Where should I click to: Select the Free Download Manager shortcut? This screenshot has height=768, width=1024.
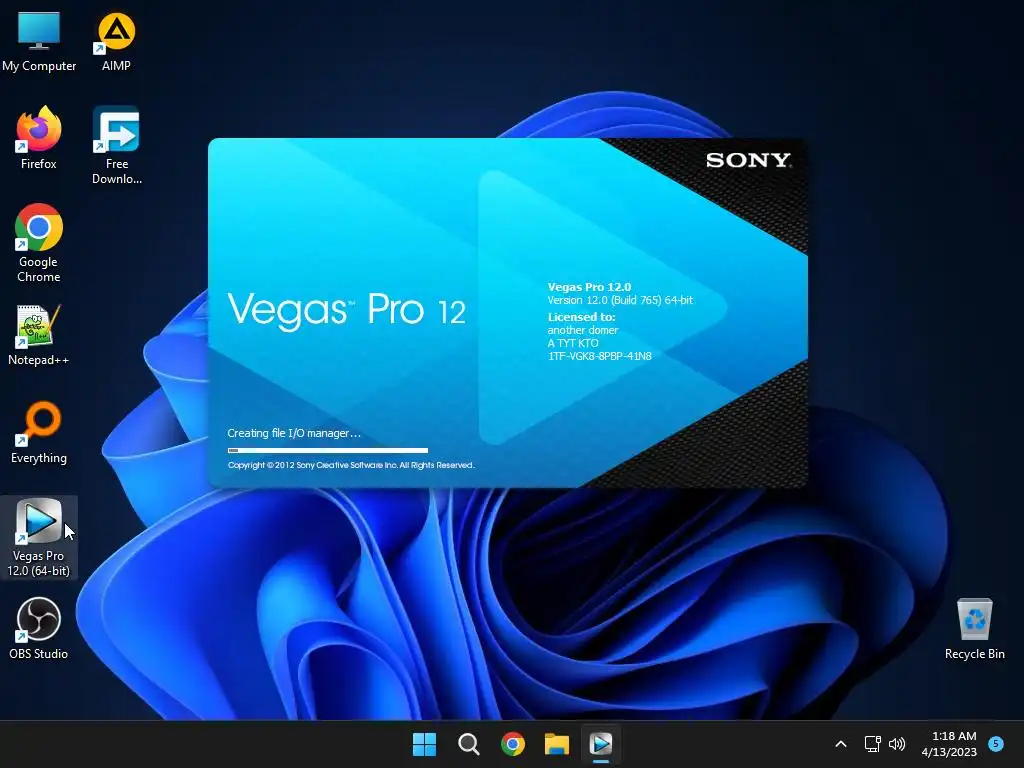117,146
